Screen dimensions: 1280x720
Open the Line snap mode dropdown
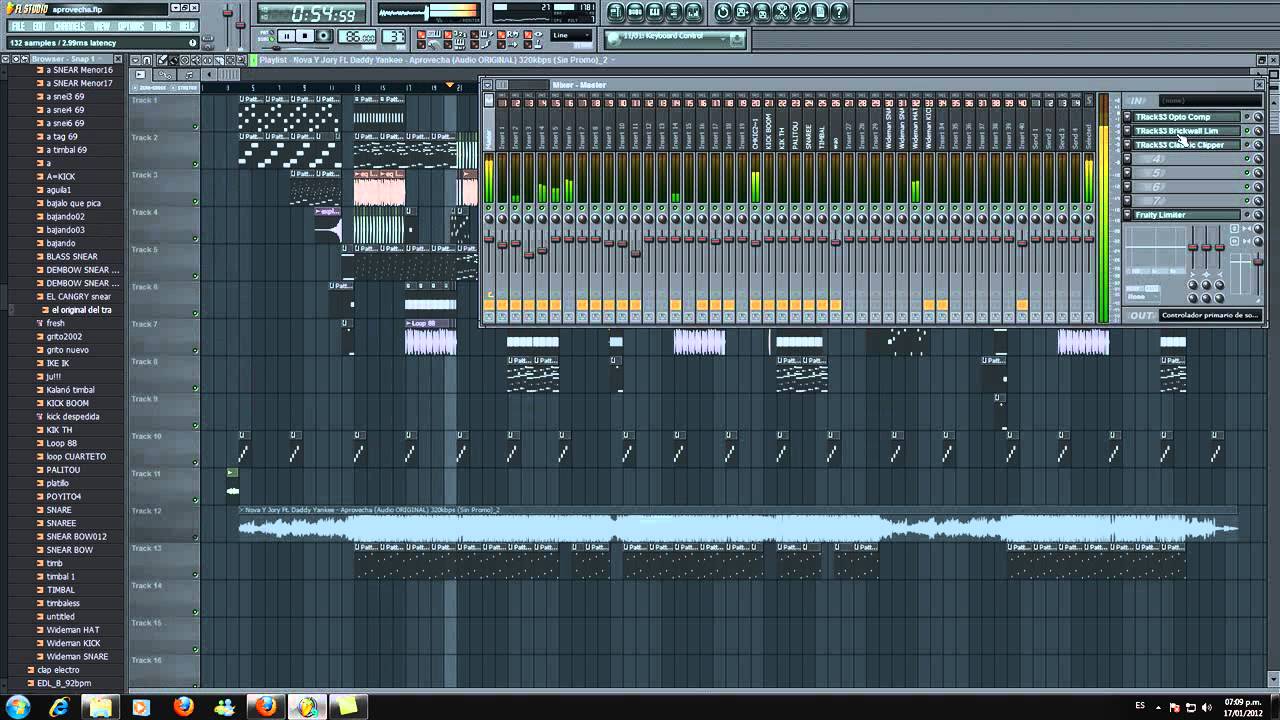point(572,36)
